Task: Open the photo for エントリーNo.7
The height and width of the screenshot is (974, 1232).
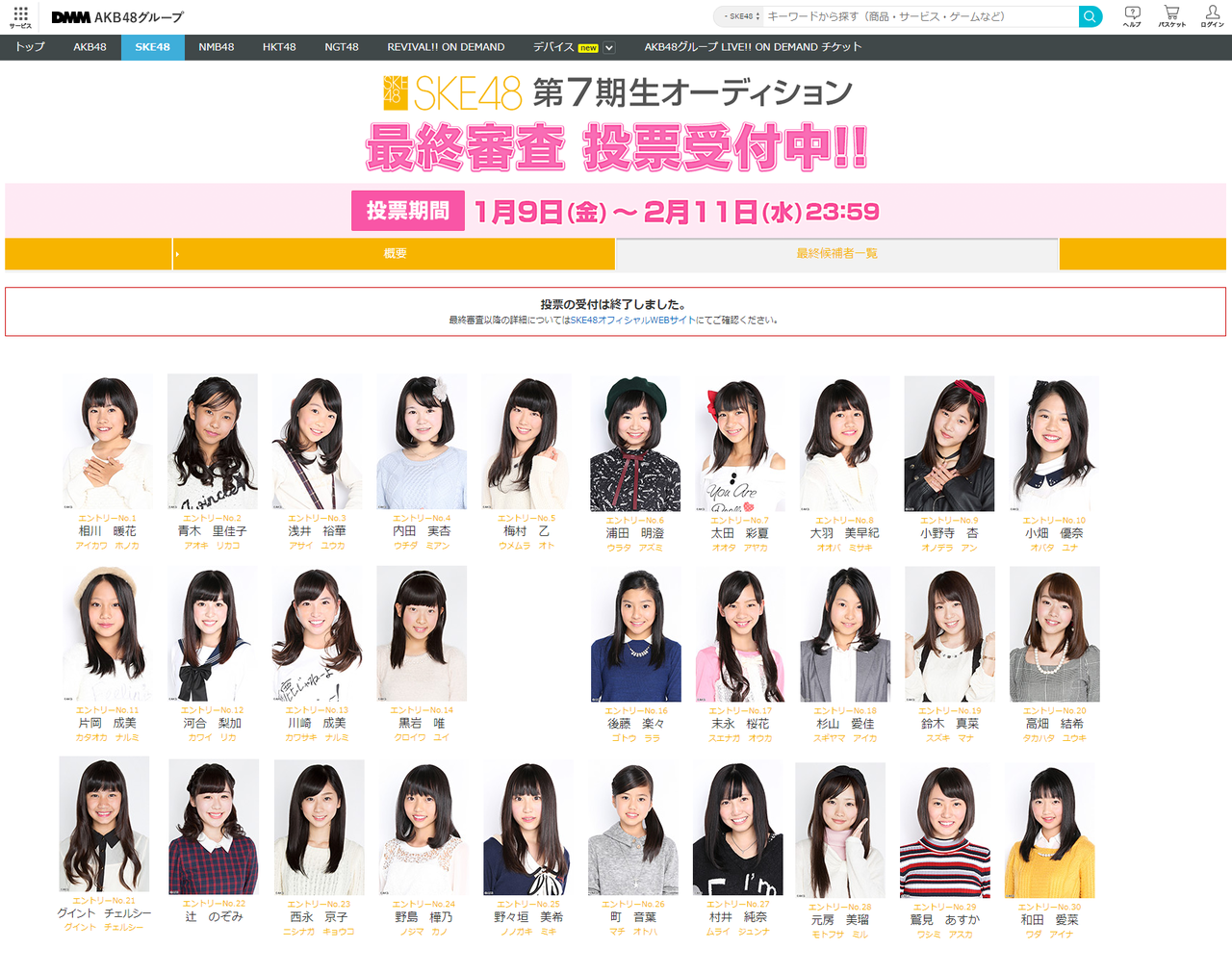Action: point(740,444)
